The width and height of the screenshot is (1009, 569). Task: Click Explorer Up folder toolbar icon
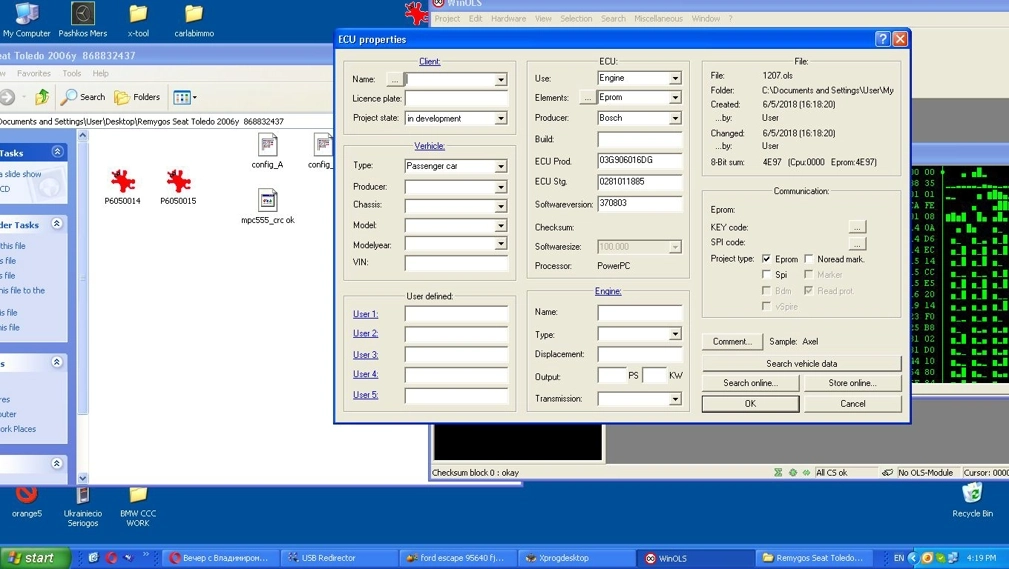tap(42, 97)
